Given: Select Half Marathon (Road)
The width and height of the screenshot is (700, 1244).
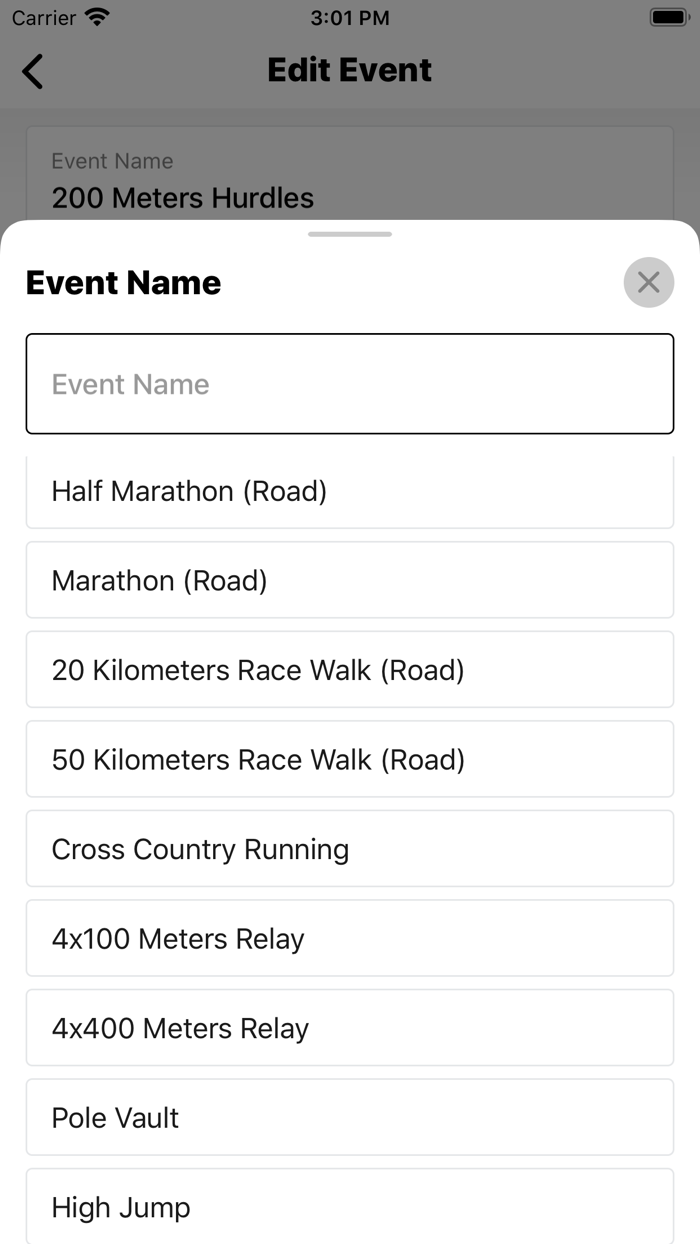Looking at the screenshot, I should tap(350, 491).
